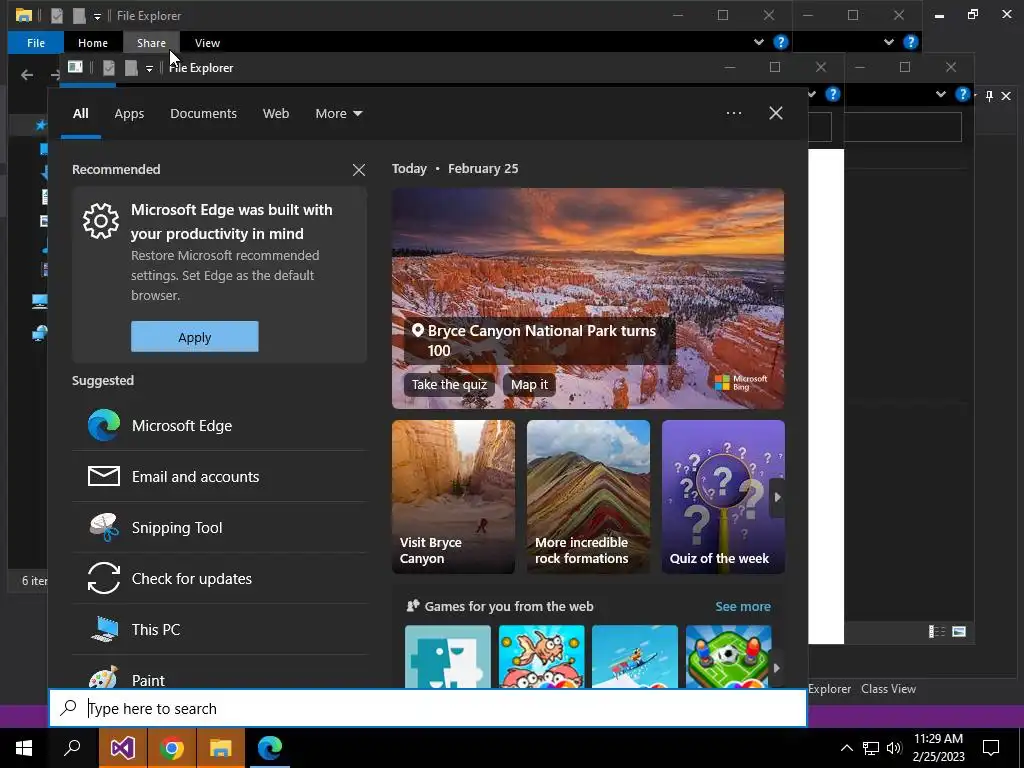Viewport: 1024px width, 768px height.
Task: Open File menu in back File Explorer
Action: (x=36, y=43)
